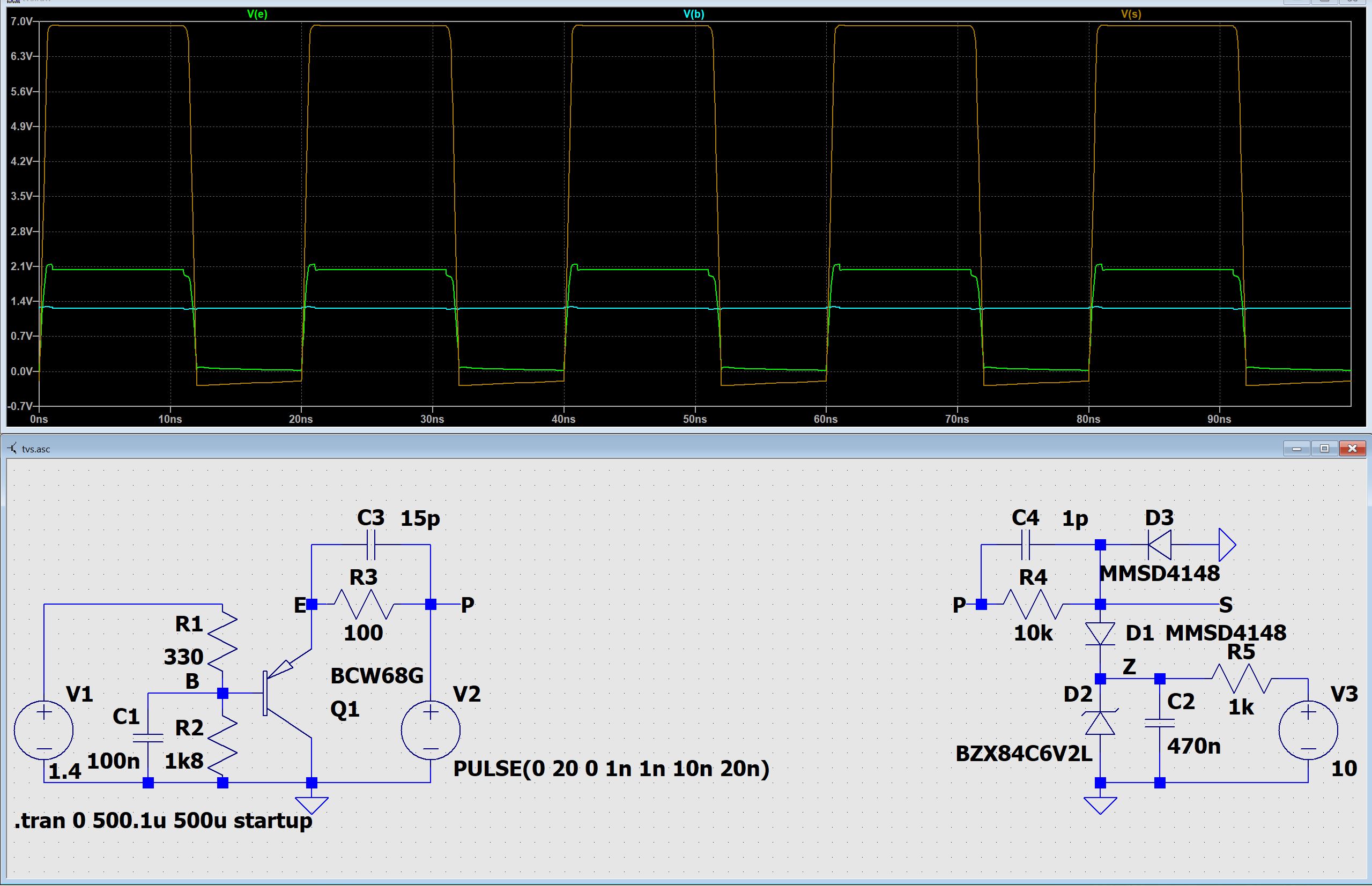The height and width of the screenshot is (886, 1372).
Task: Click the C2 capacitor symbol
Action: [1160, 723]
